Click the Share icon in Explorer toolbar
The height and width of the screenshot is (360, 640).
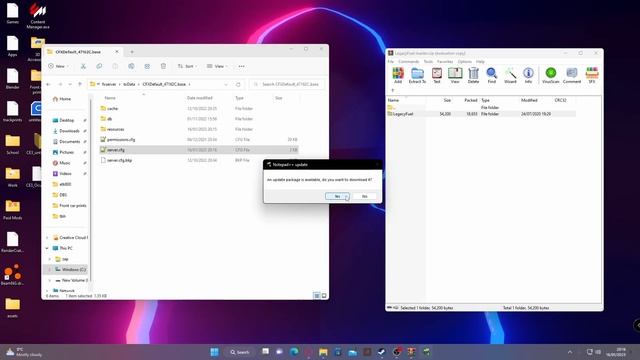coord(147,66)
